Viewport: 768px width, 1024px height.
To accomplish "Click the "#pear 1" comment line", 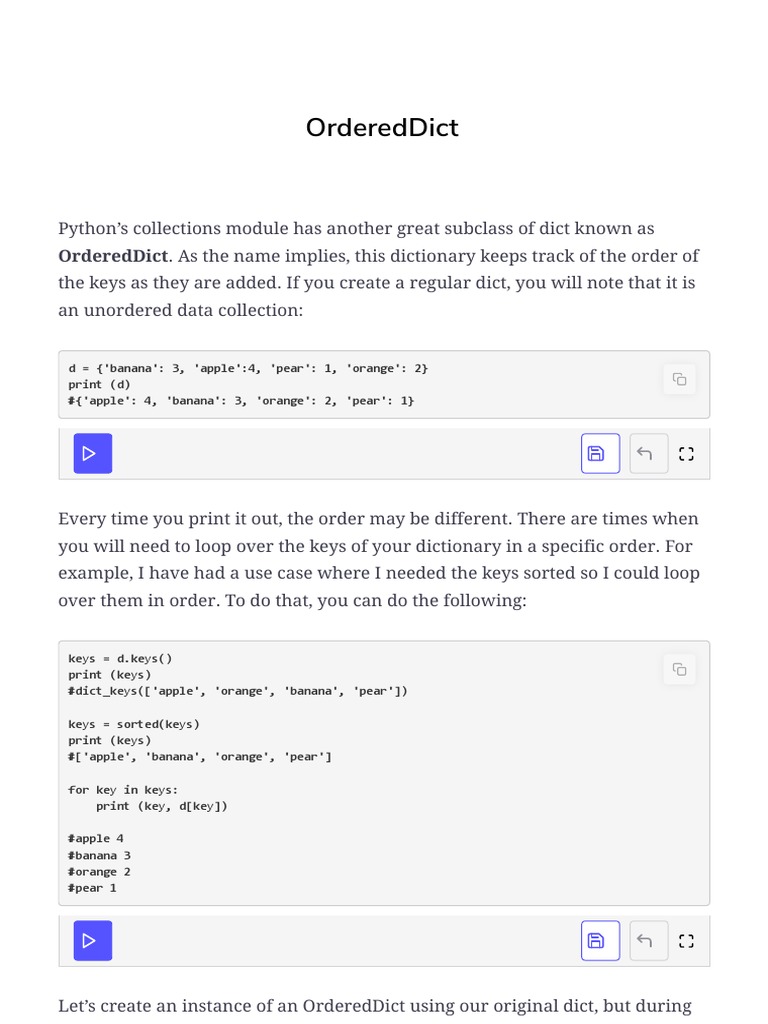I will pos(92,887).
